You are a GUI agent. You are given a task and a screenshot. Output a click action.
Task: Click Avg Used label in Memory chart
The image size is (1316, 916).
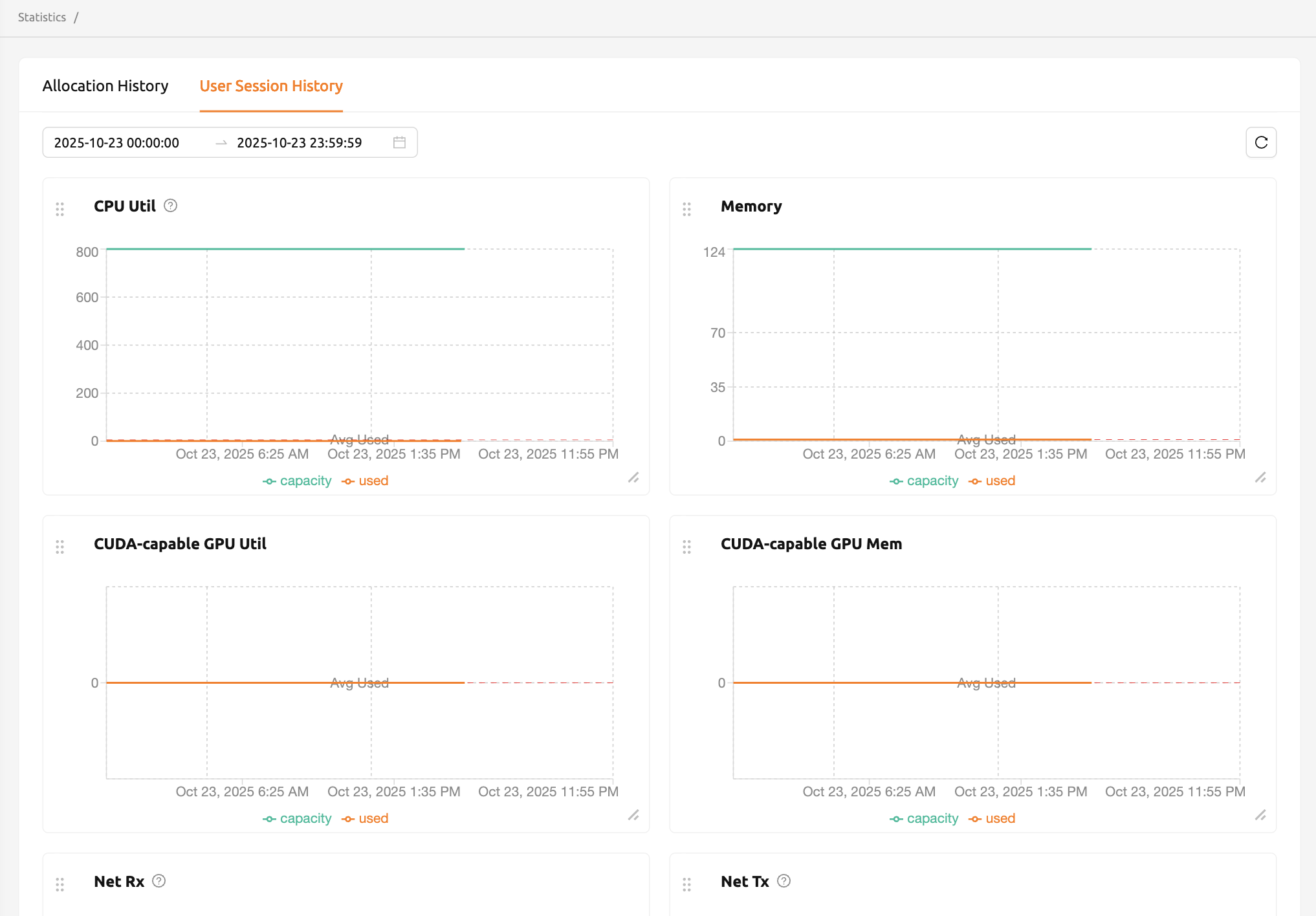[987, 439]
